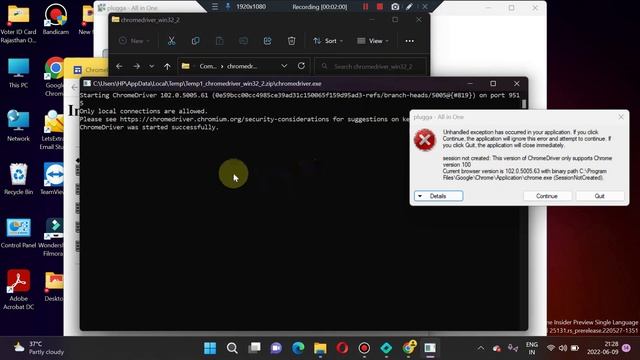Open Task View from the taskbar
Image resolution: width=640 pixels, height=360 pixels.
tap(254, 348)
